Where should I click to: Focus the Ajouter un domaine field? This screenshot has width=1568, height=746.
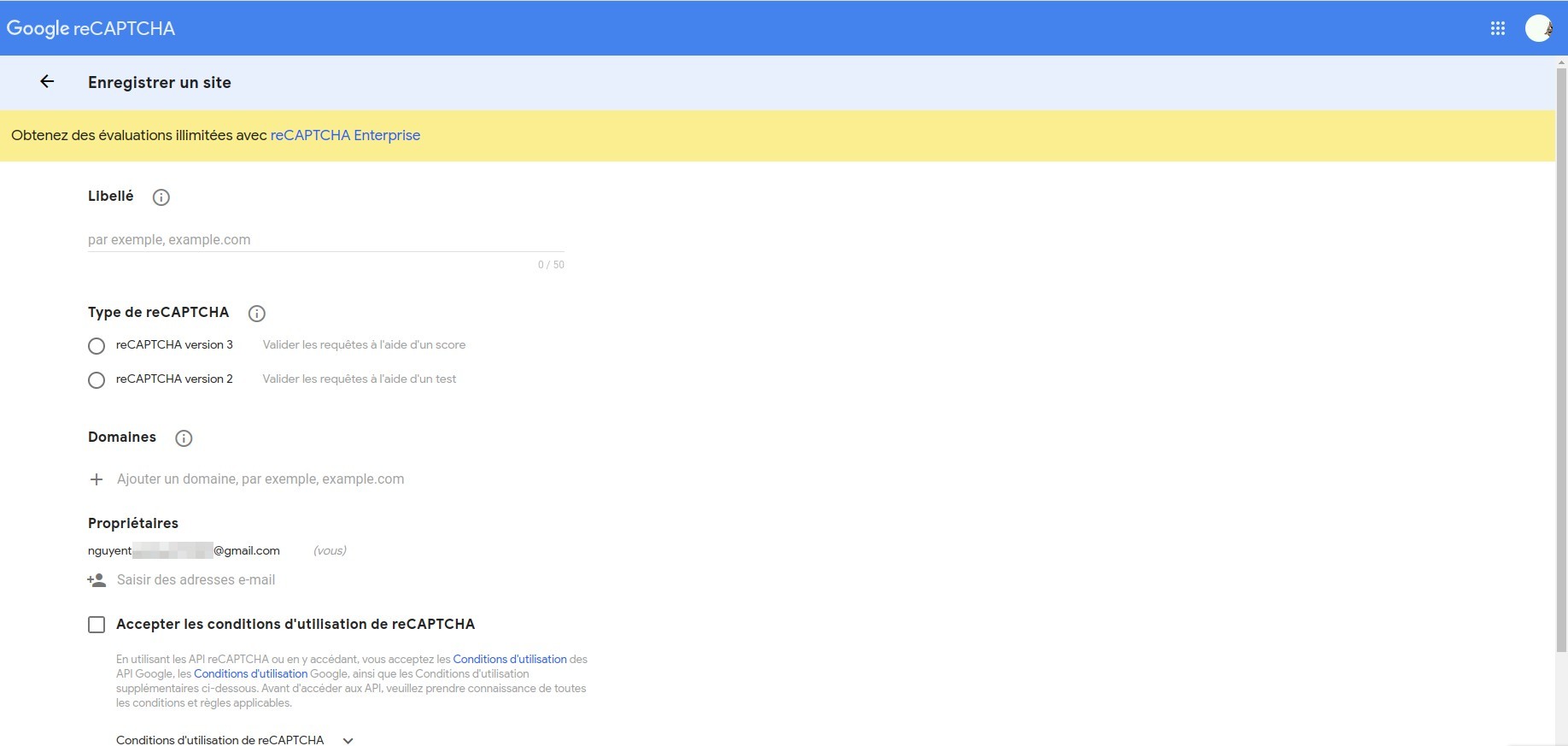click(x=260, y=479)
